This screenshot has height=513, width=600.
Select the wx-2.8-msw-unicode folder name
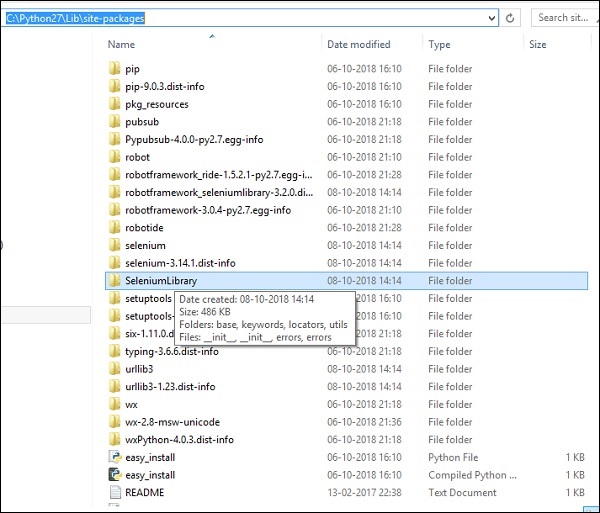pyautogui.click(x=173, y=422)
